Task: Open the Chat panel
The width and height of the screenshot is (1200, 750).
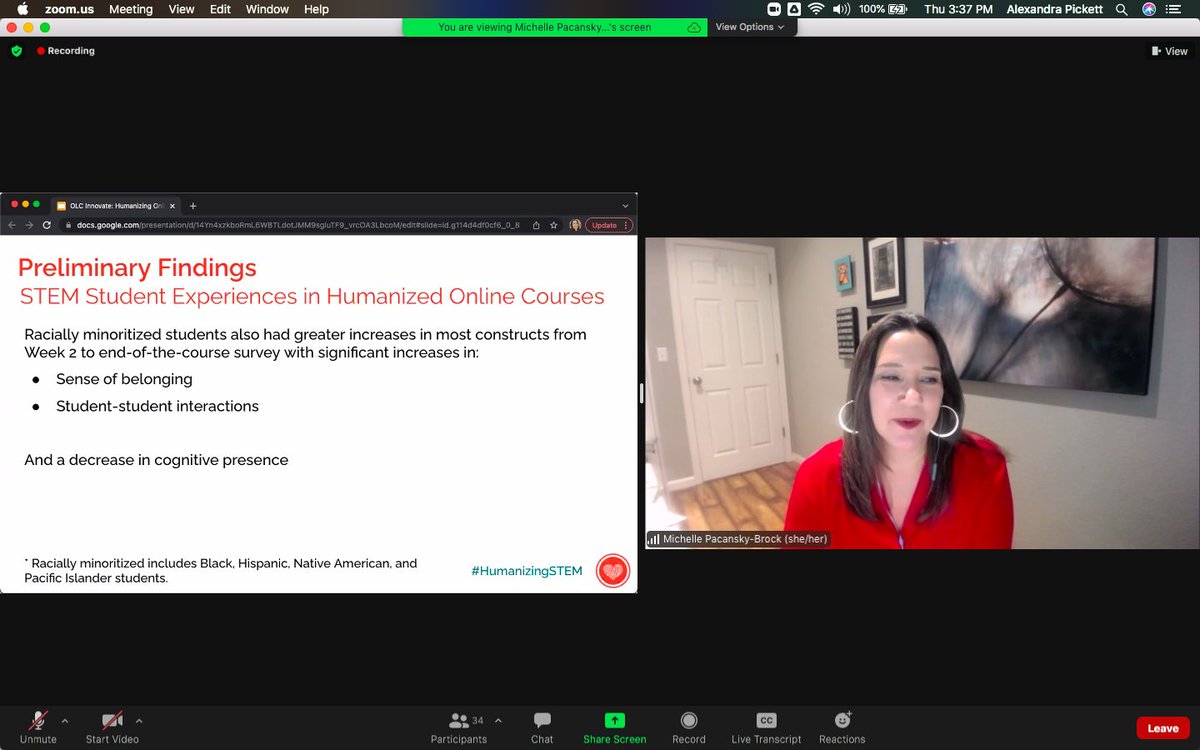Action: [x=542, y=727]
